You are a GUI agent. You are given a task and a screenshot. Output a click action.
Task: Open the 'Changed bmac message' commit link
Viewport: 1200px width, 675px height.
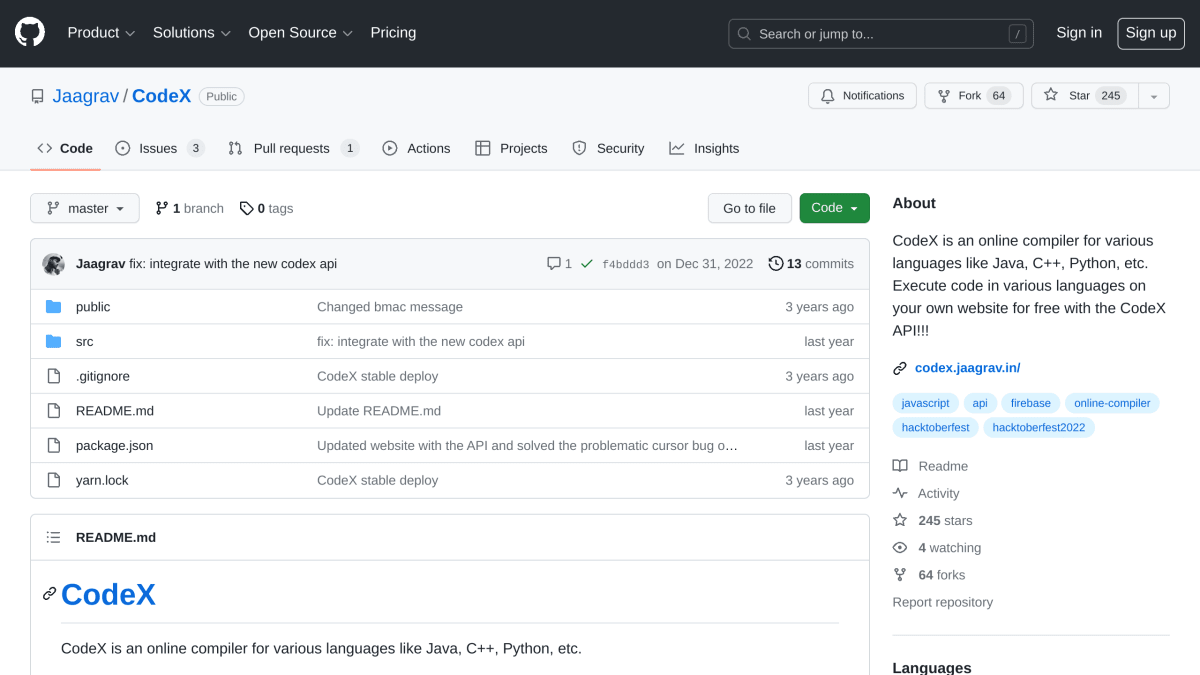click(390, 307)
